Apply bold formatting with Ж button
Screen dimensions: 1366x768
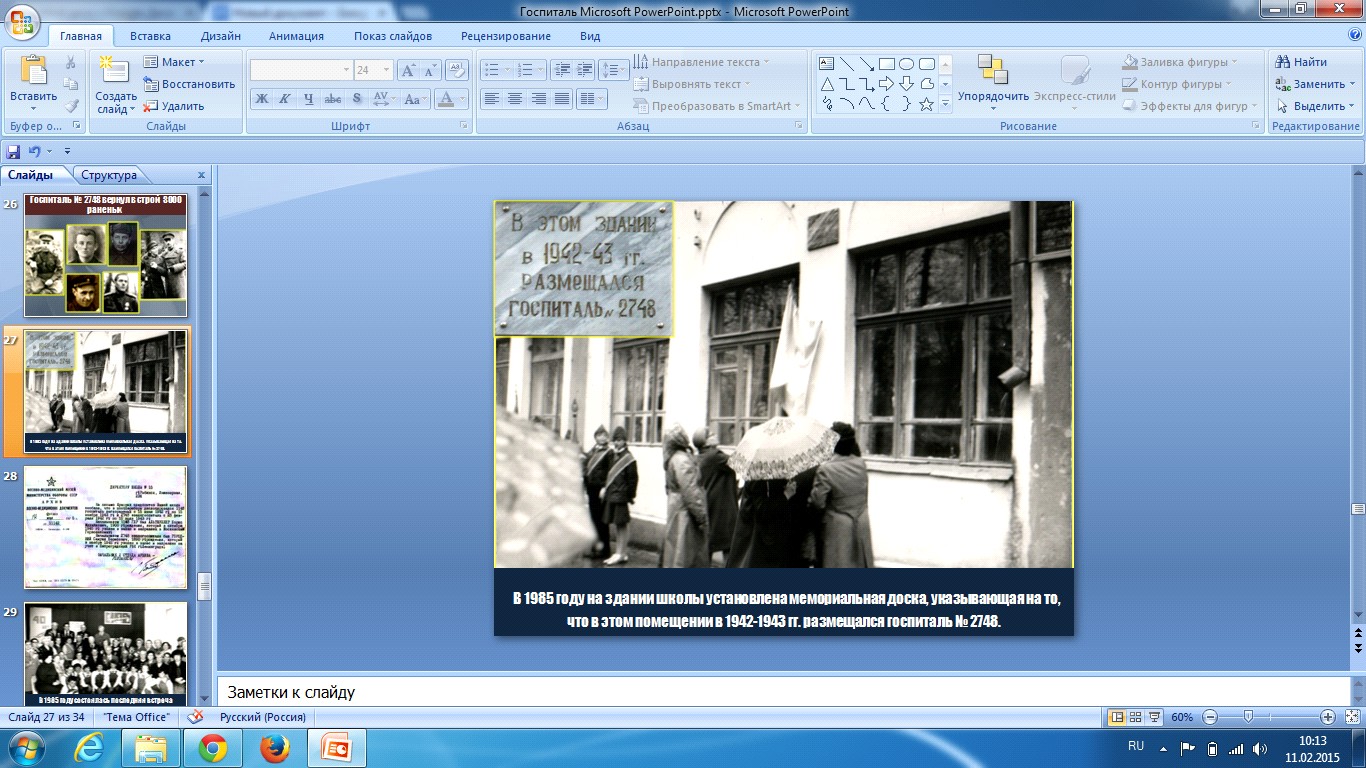point(262,98)
